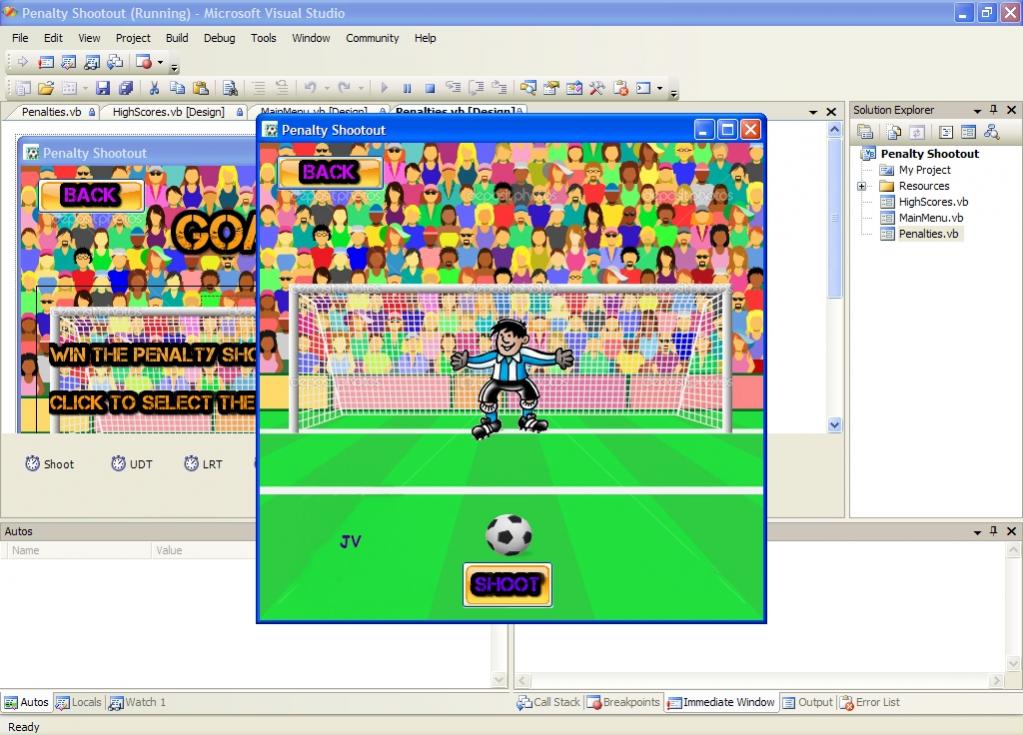1023x735 pixels.
Task: Open Add New Item dropdown arrow
Action: click(x=85, y=88)
